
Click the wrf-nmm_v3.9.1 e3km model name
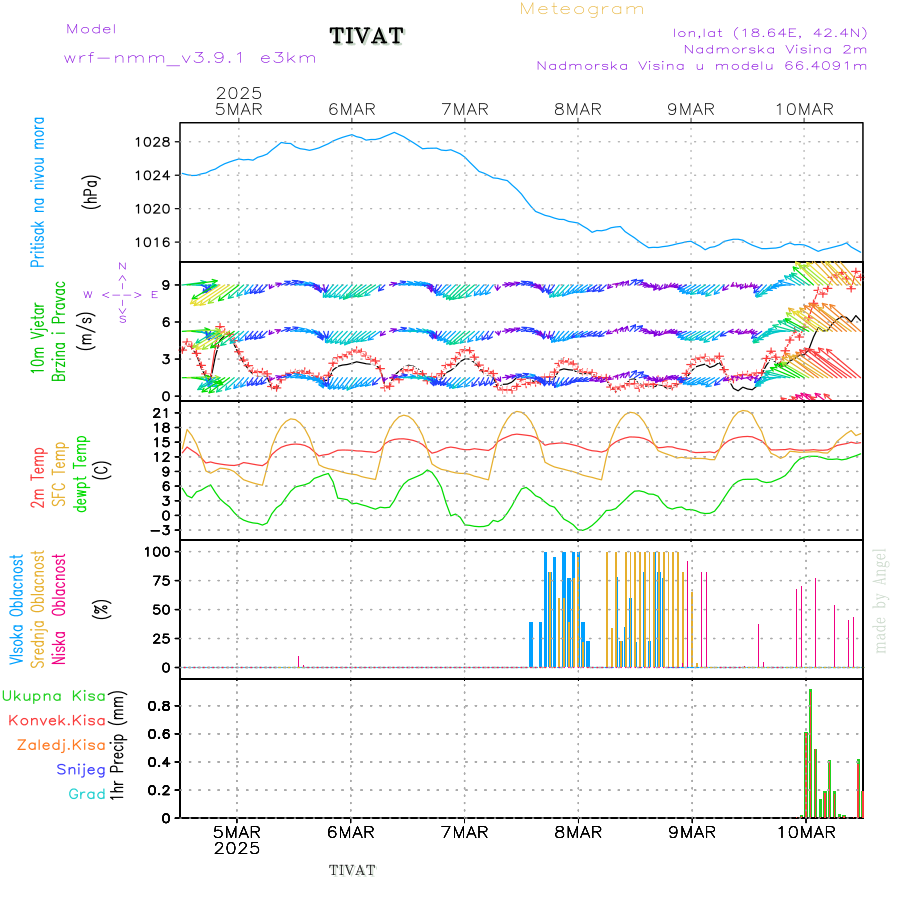(190, 58)
